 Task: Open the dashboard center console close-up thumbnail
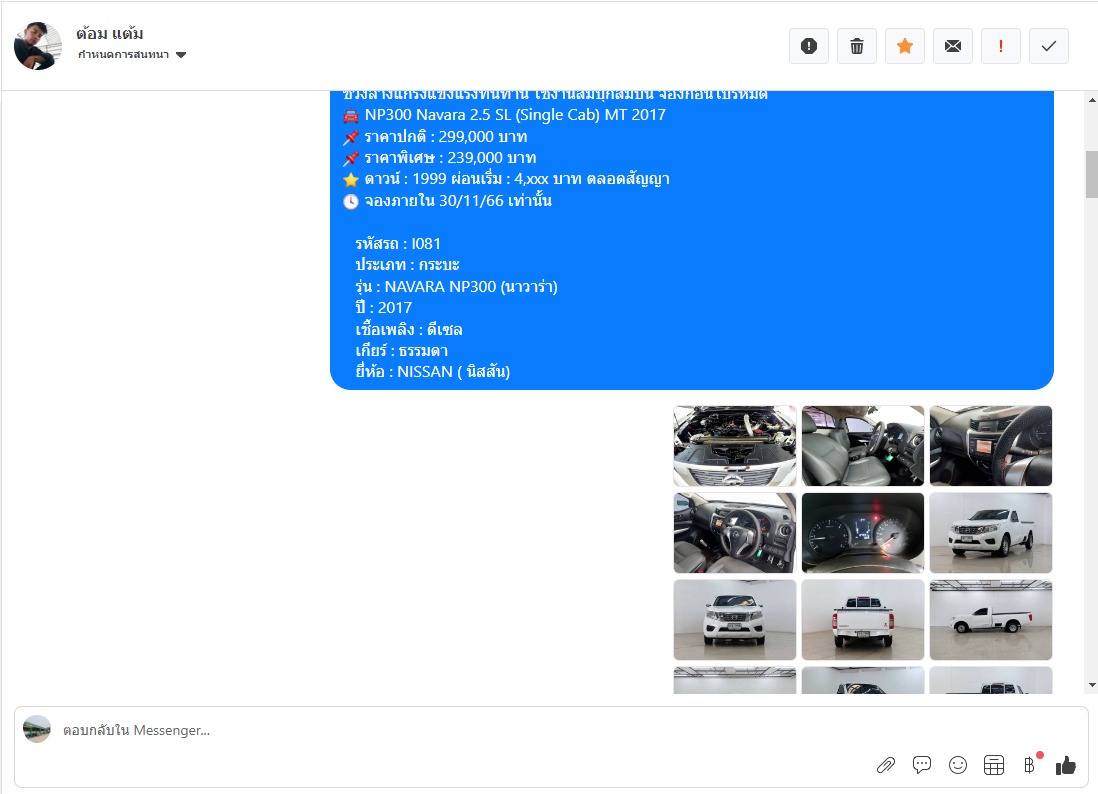pyautogui.click(x=991, y=446)
